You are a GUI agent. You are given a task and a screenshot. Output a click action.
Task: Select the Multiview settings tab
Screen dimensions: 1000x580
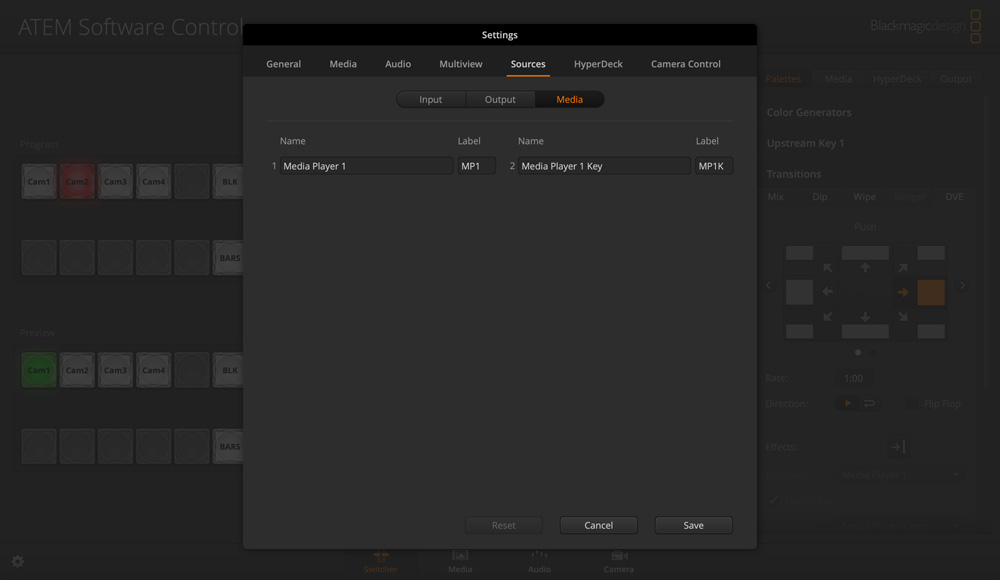click(x=460, y=64)
